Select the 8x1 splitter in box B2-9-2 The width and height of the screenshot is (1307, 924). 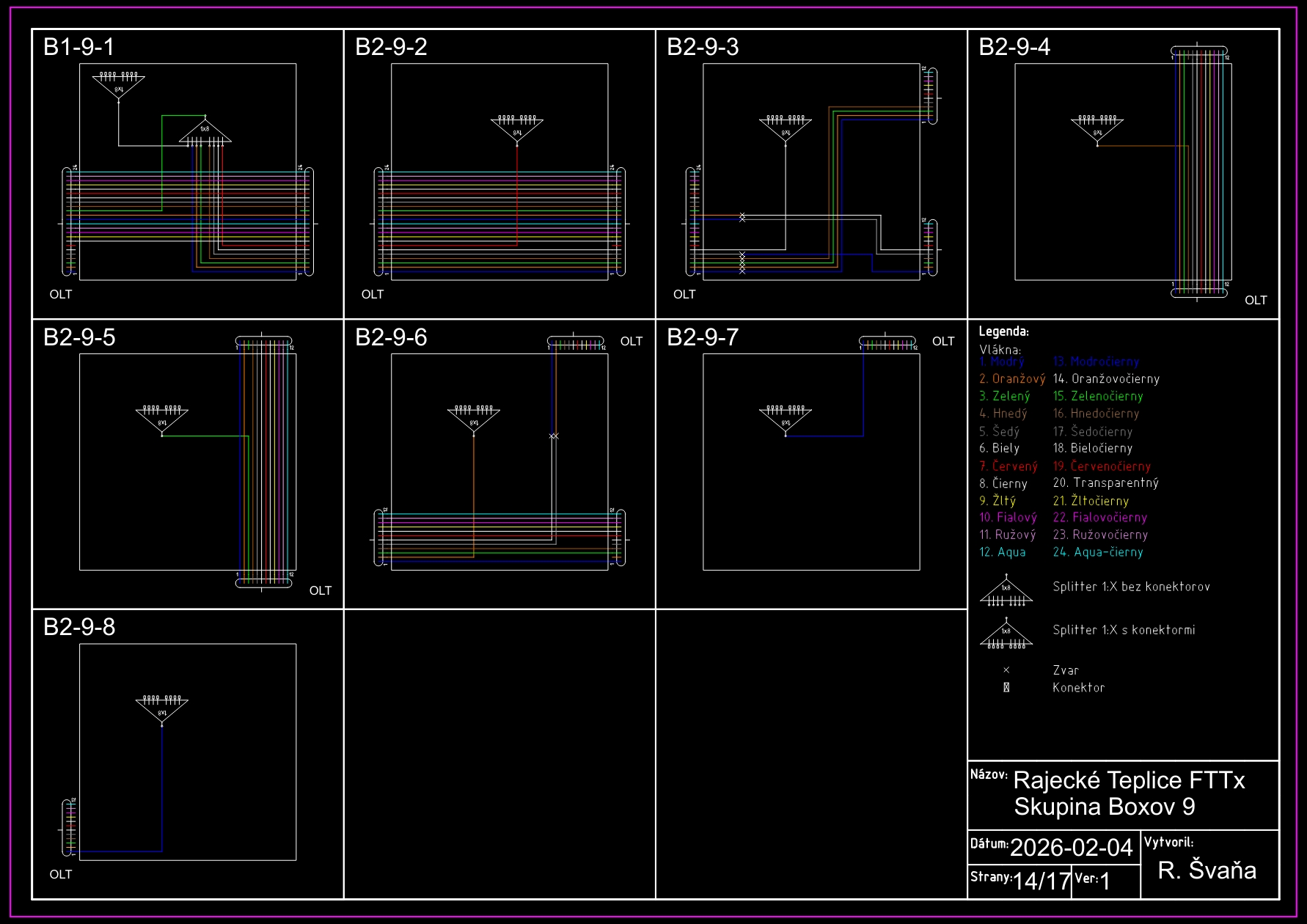(517, 129)
